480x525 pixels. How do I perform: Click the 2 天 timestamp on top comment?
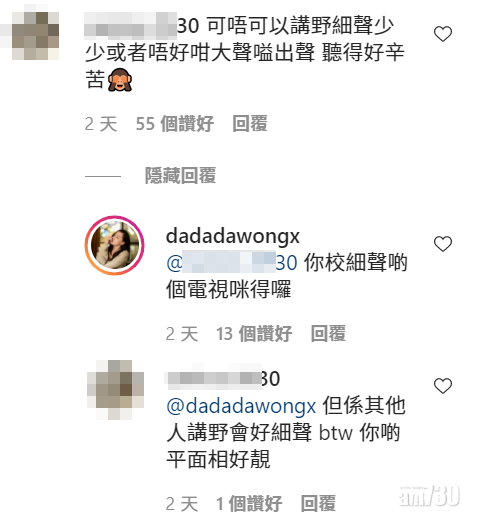[101, 124]
